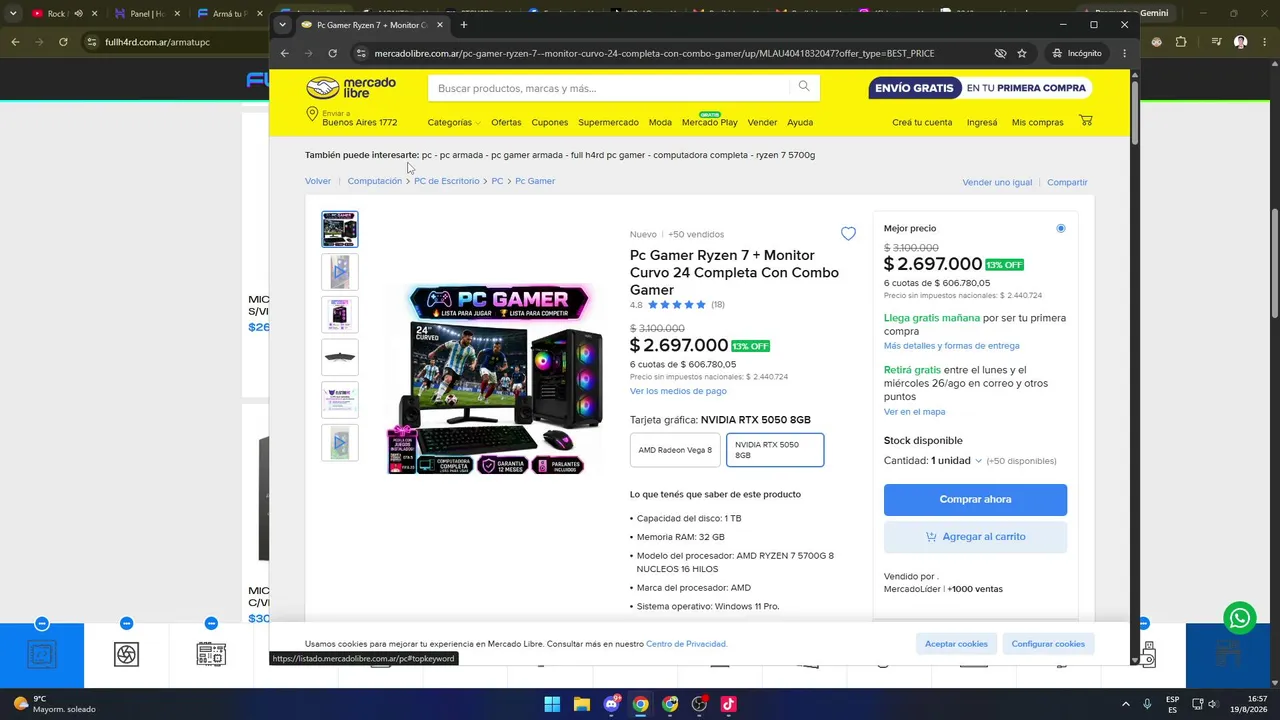This screenshot has width=1280, height=720.
Task: Show hidden system tray icons
Action: (x=1125, y=704)
